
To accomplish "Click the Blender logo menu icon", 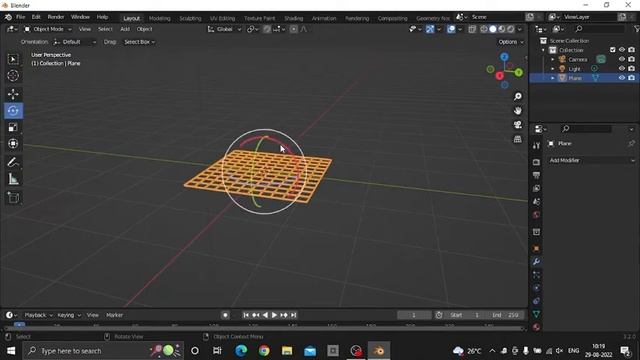I will pyautogui.click(x=8, y=17).
